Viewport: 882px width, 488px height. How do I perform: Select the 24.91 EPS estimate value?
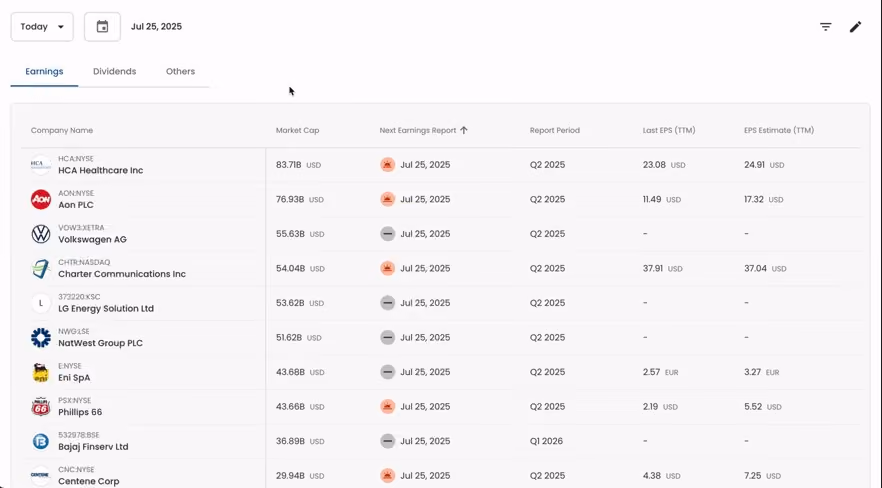(x=754, y=165)
